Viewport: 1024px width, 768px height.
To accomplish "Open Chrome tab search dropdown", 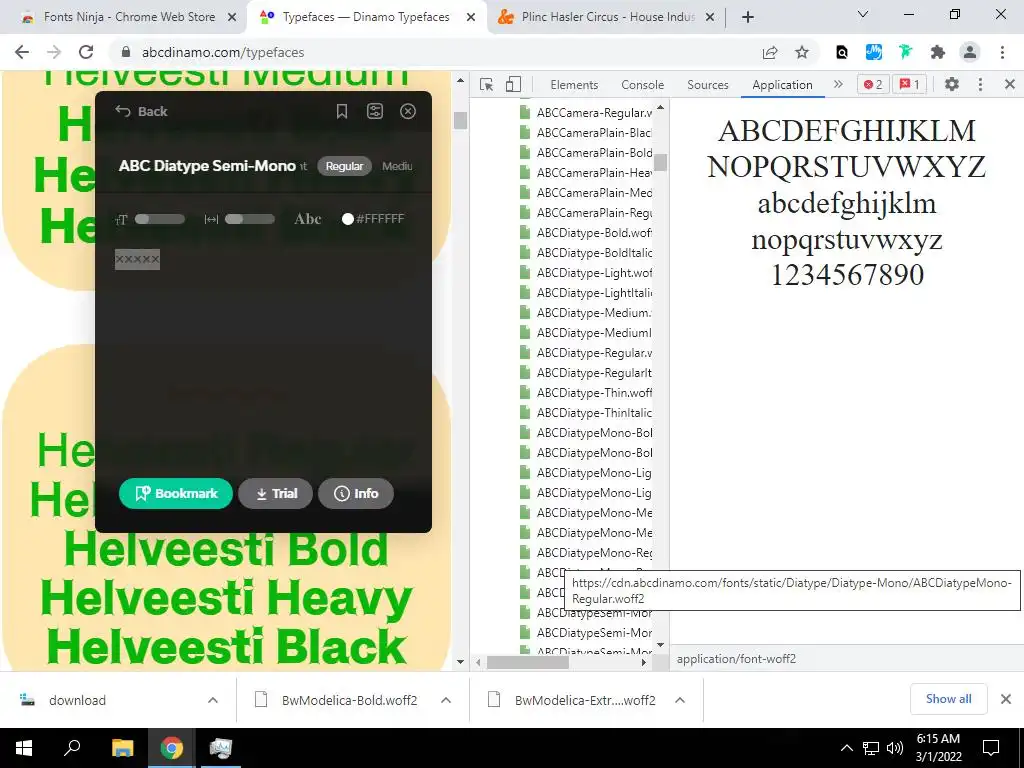I will [x=863, y=14].
